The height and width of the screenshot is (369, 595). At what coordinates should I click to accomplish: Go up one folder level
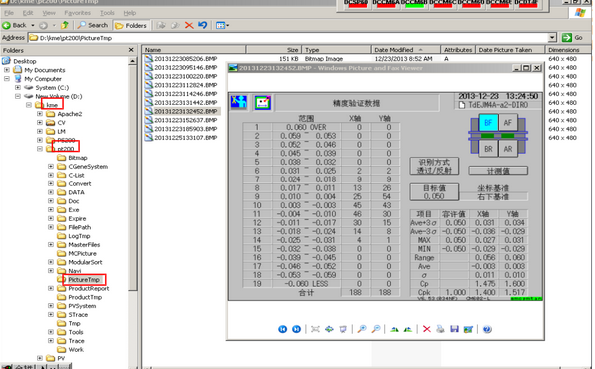coord(65,25)
